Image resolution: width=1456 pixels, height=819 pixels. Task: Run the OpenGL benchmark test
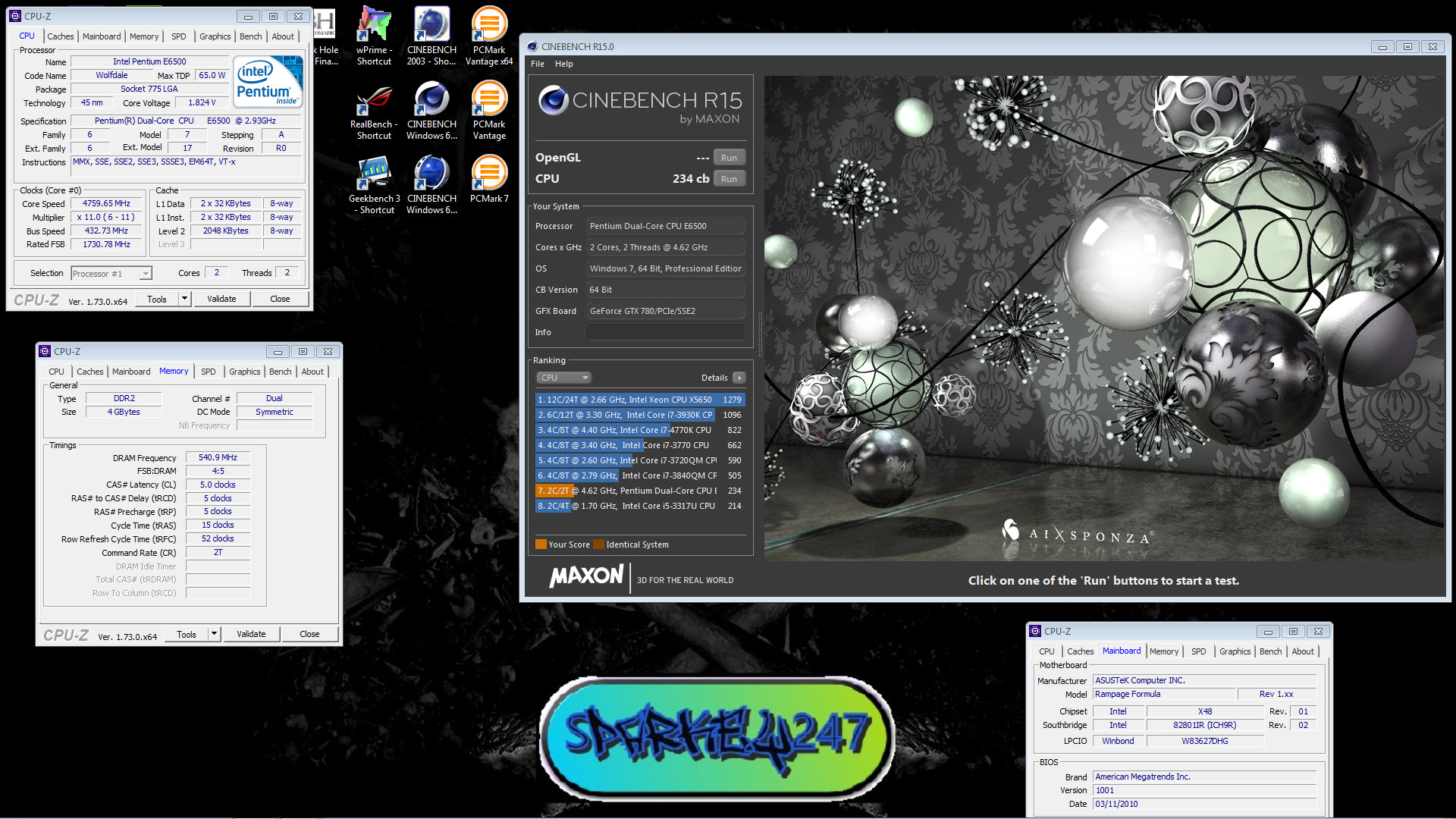coord(729,158)
